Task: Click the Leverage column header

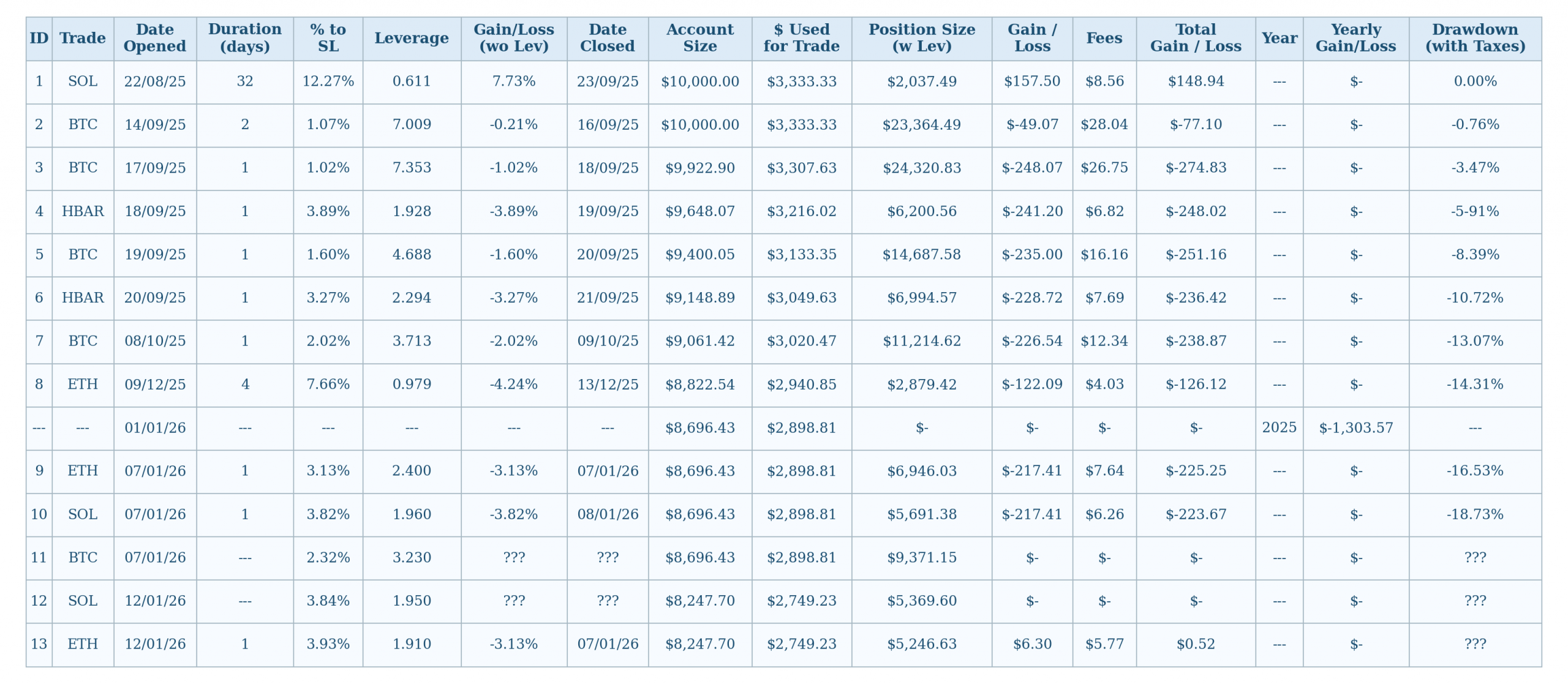Action: [x=412, y=38]
